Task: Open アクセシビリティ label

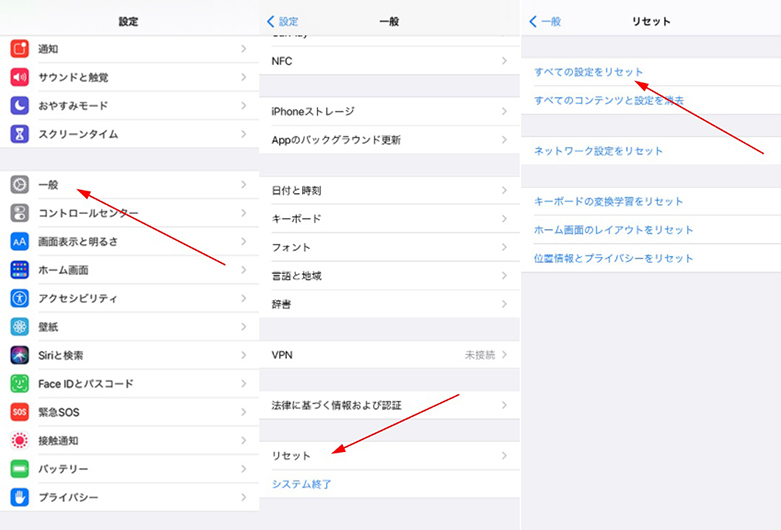Action: click(x=78, y=298)
